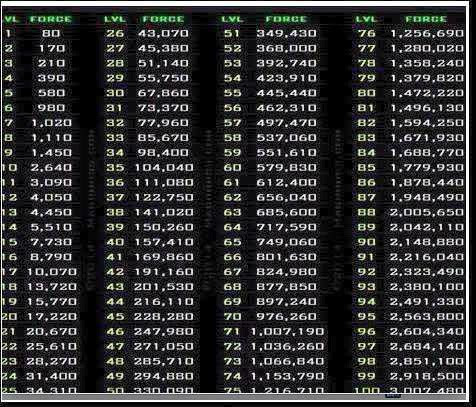Click level number 88 in the table
The height and width of the screenshot is (407, 476).
click(366, 212)
